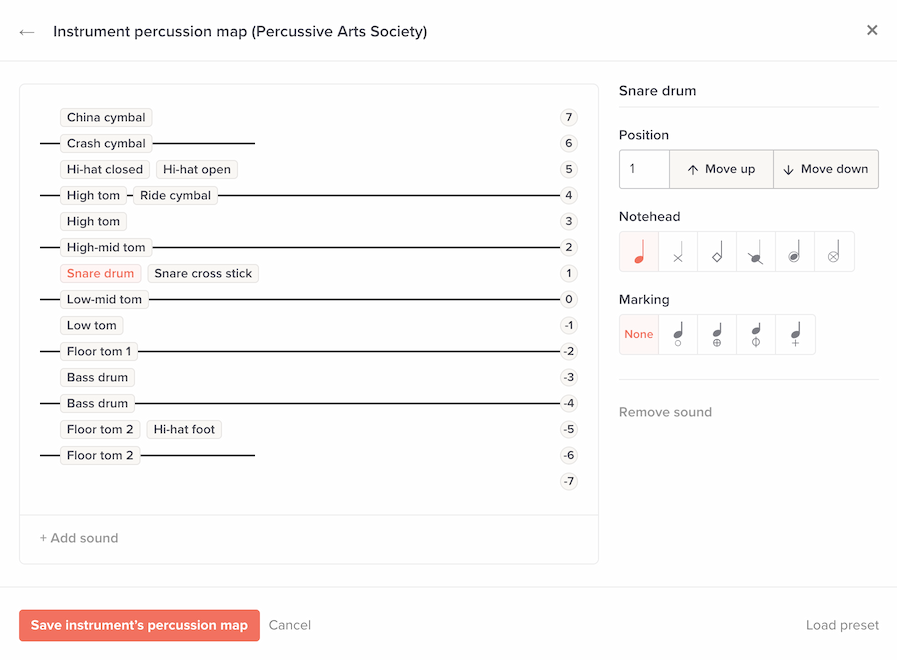Screen dimensions: 897x660
Task: Remove the Snare drum sound
Action: [665, 411]
